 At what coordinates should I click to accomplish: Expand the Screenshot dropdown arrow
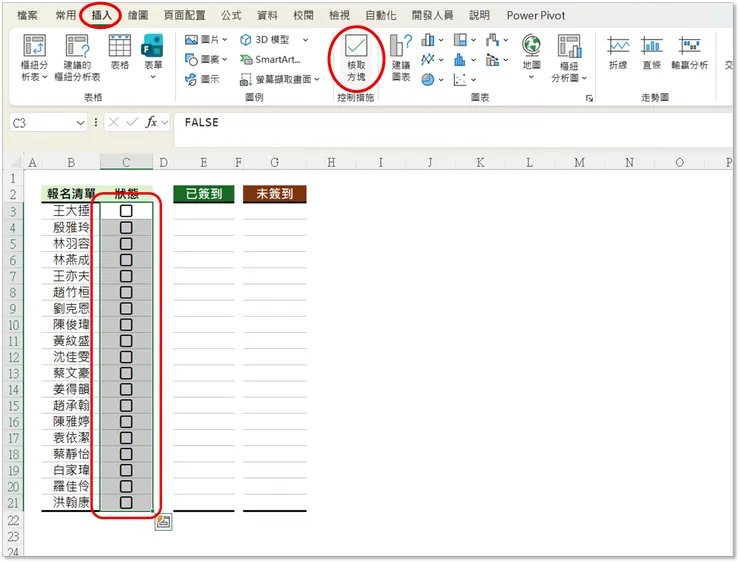(317, 79)
